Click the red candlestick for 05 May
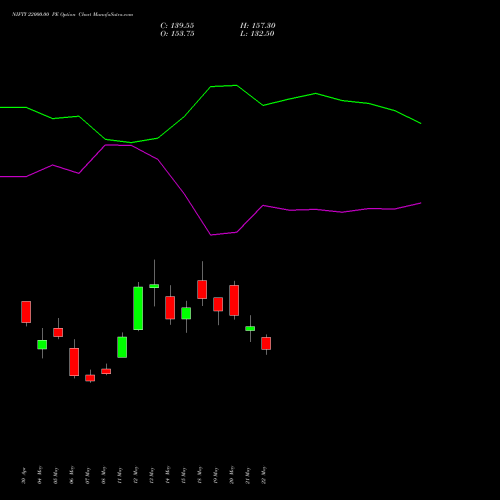This screenshot has height=500, width=500. click(x=58, y=332)
